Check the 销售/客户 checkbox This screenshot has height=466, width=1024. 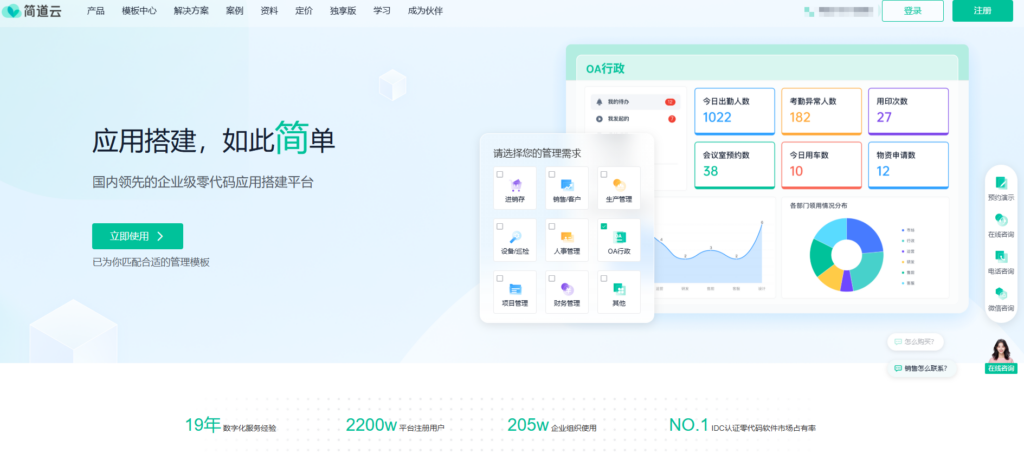pos(552,175)
